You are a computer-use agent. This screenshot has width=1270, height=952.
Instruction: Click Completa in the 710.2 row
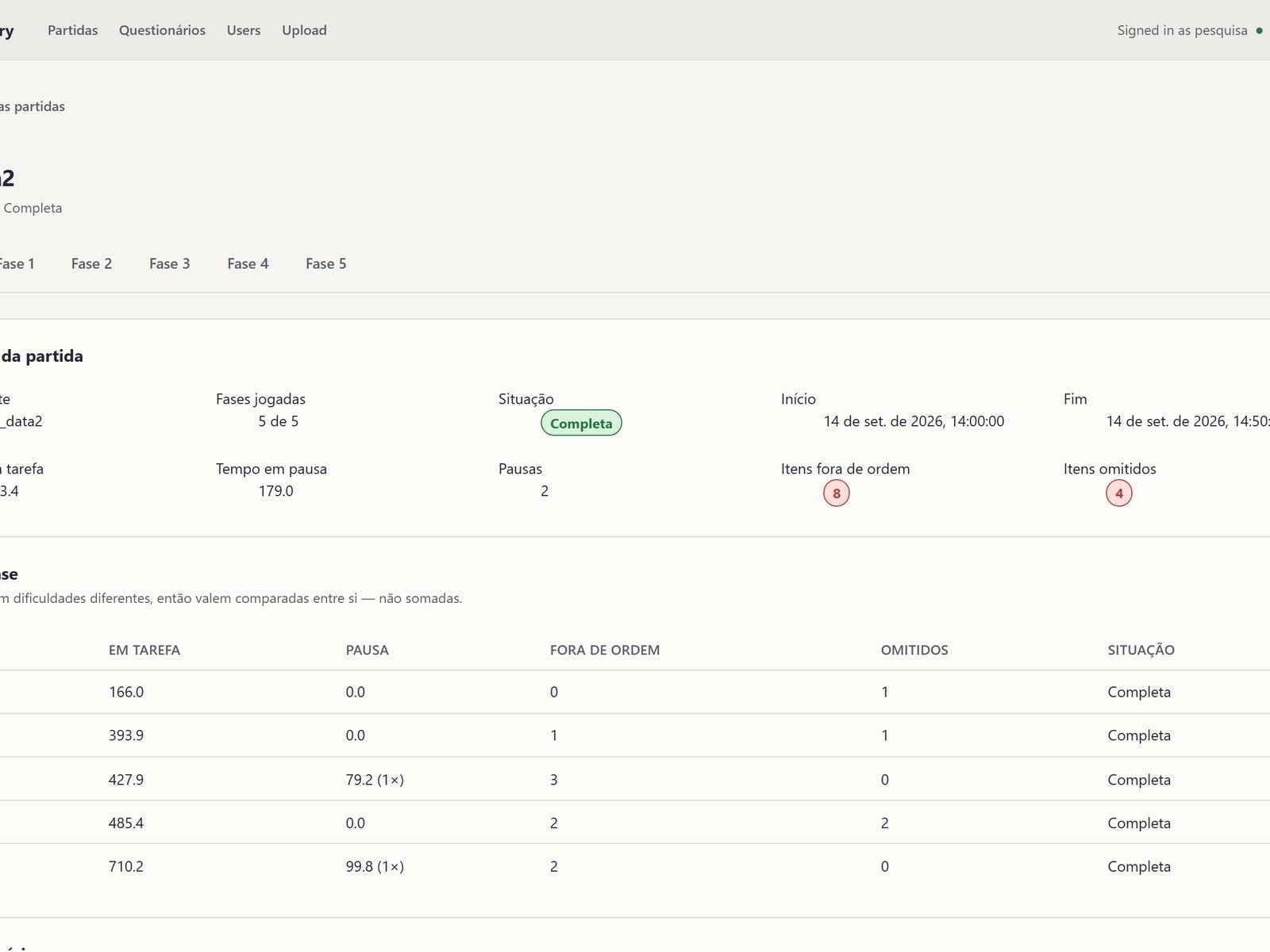click(x=1139, y=866)
